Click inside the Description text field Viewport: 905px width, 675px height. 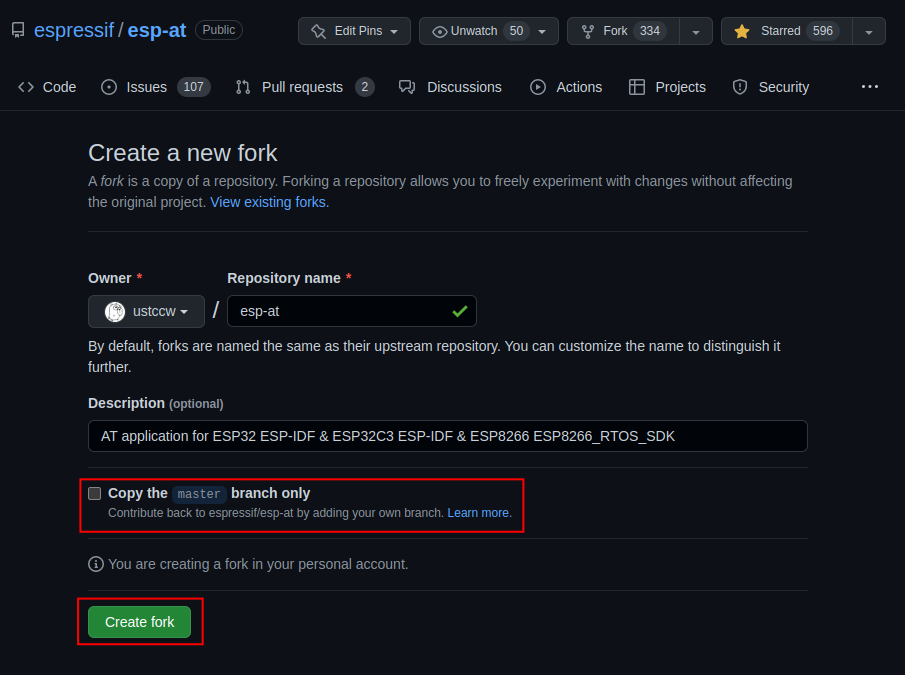point(448,436)
